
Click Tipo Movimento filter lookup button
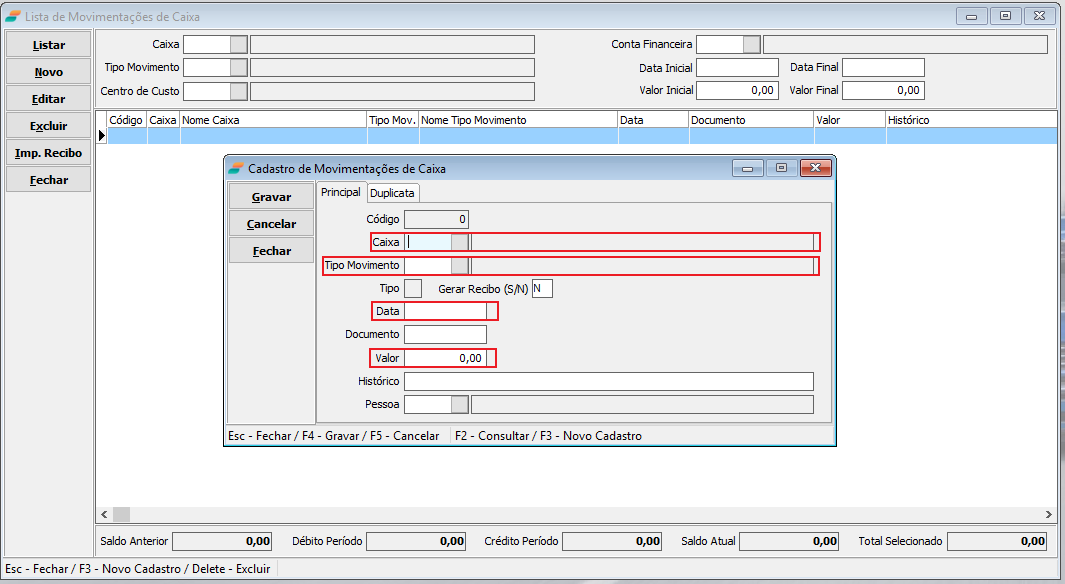(x=238, y=67)
